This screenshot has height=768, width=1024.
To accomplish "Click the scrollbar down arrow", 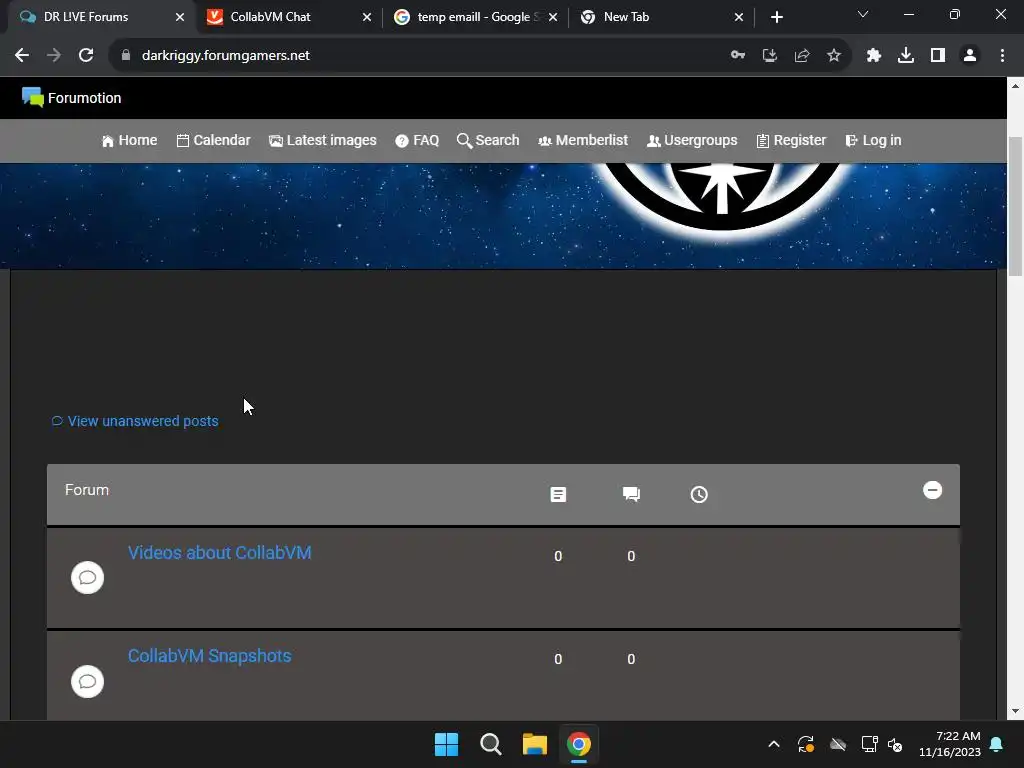I will click(x=1016, y=711).
